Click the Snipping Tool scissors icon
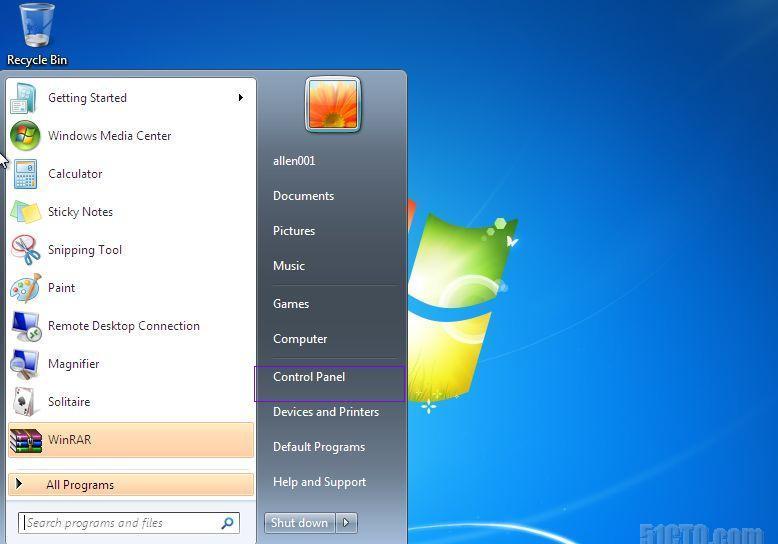This screenshot has width=778, height=544. (25, 250)
